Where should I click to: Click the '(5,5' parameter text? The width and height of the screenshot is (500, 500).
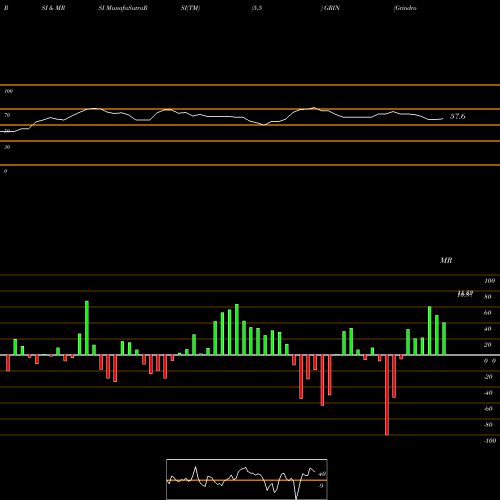pyautogui.click(x=257, y=8)
